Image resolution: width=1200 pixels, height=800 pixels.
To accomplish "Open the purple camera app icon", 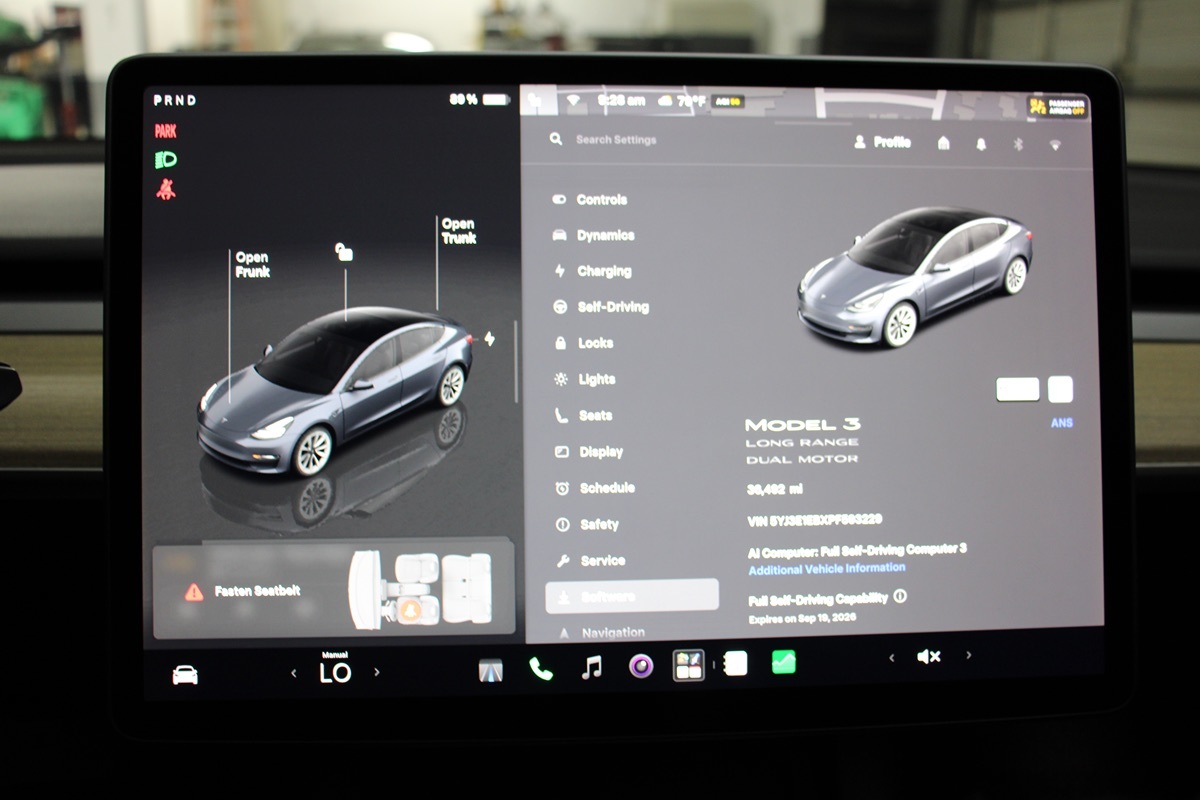I will tap(641, 666).
